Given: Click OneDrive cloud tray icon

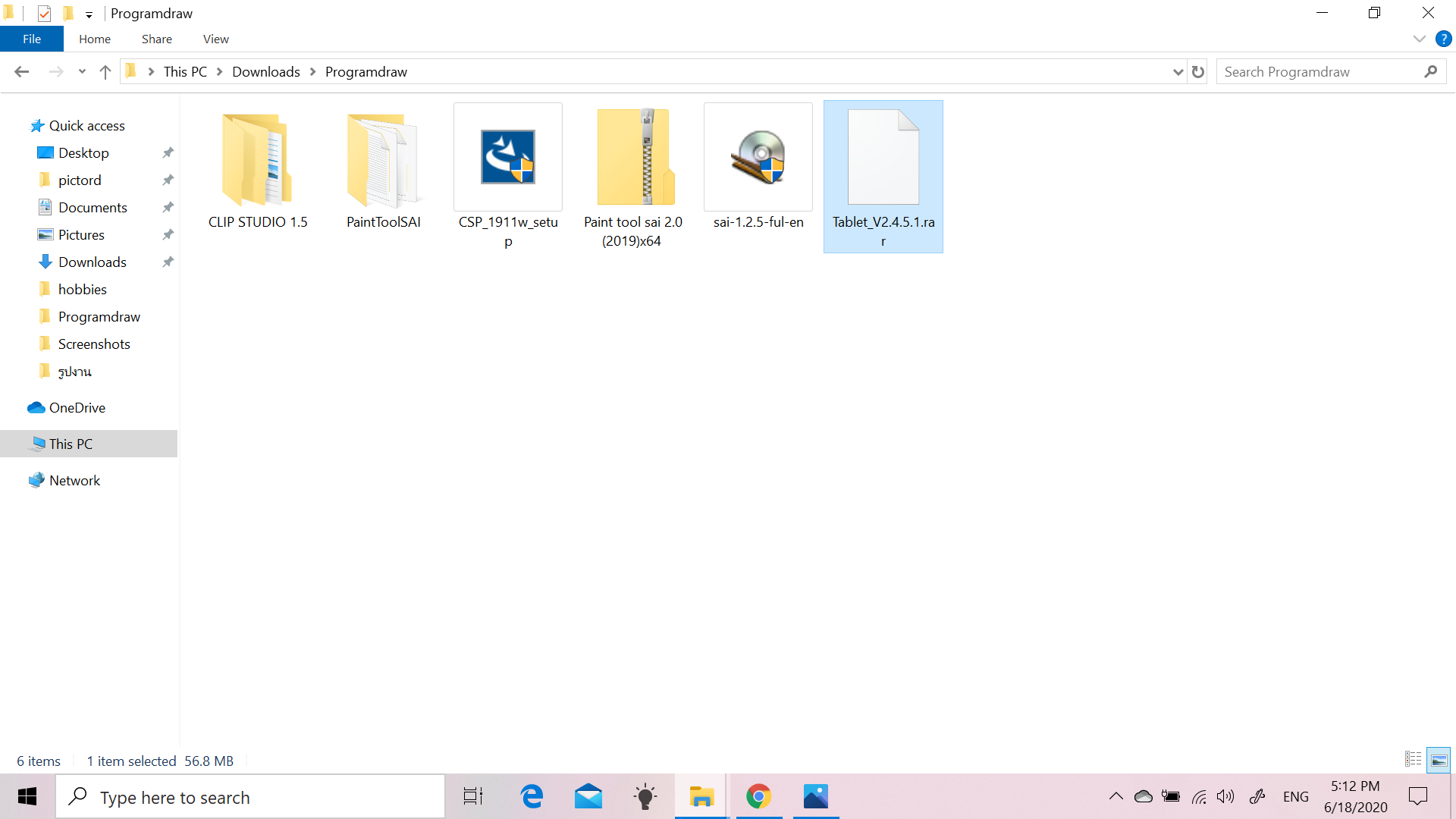Looking at the screenshot, I should 1143,796.
